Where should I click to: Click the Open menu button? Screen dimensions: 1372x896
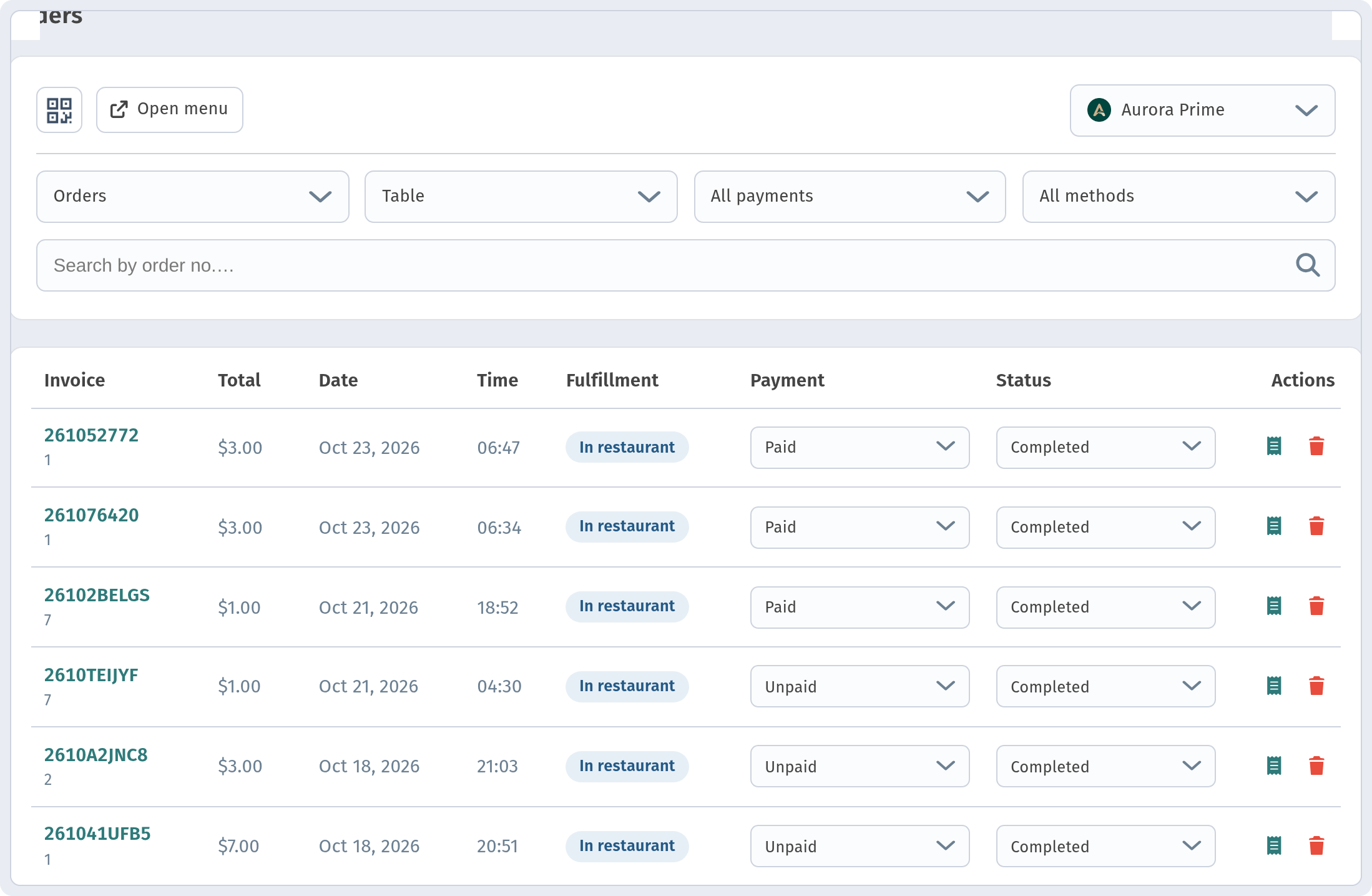(x=170, y=110)
